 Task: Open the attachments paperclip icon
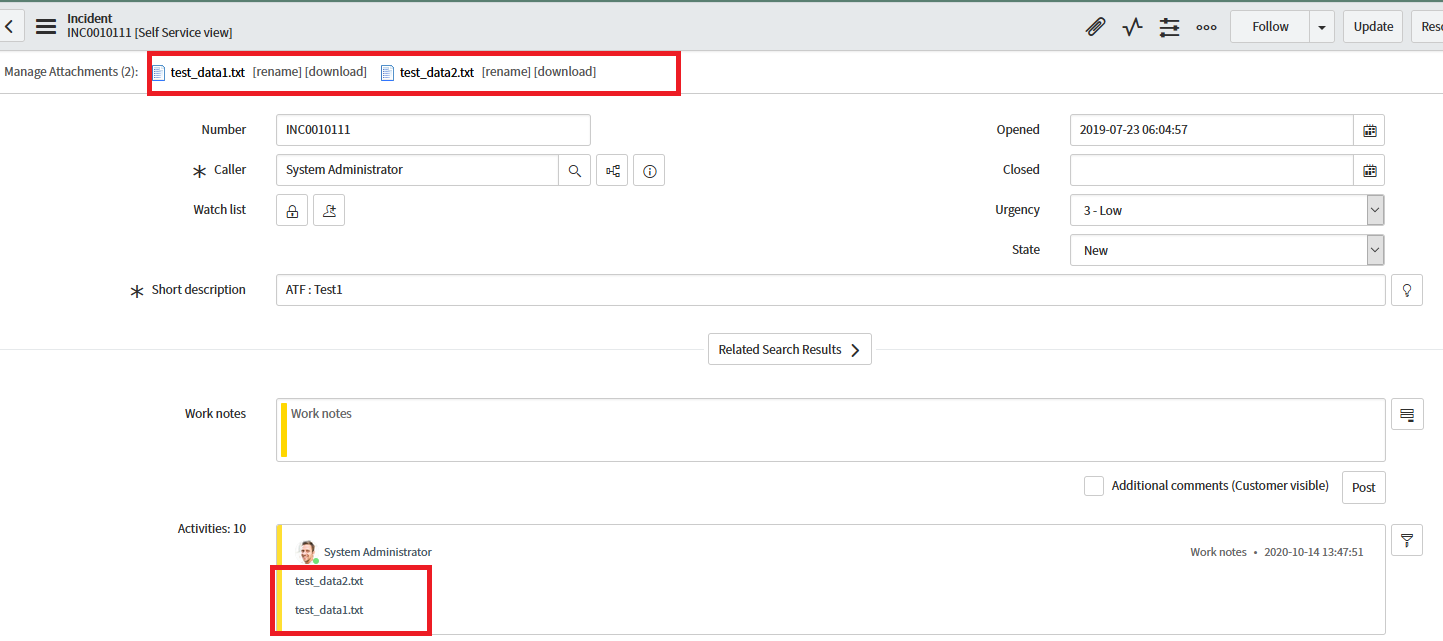1095,26
